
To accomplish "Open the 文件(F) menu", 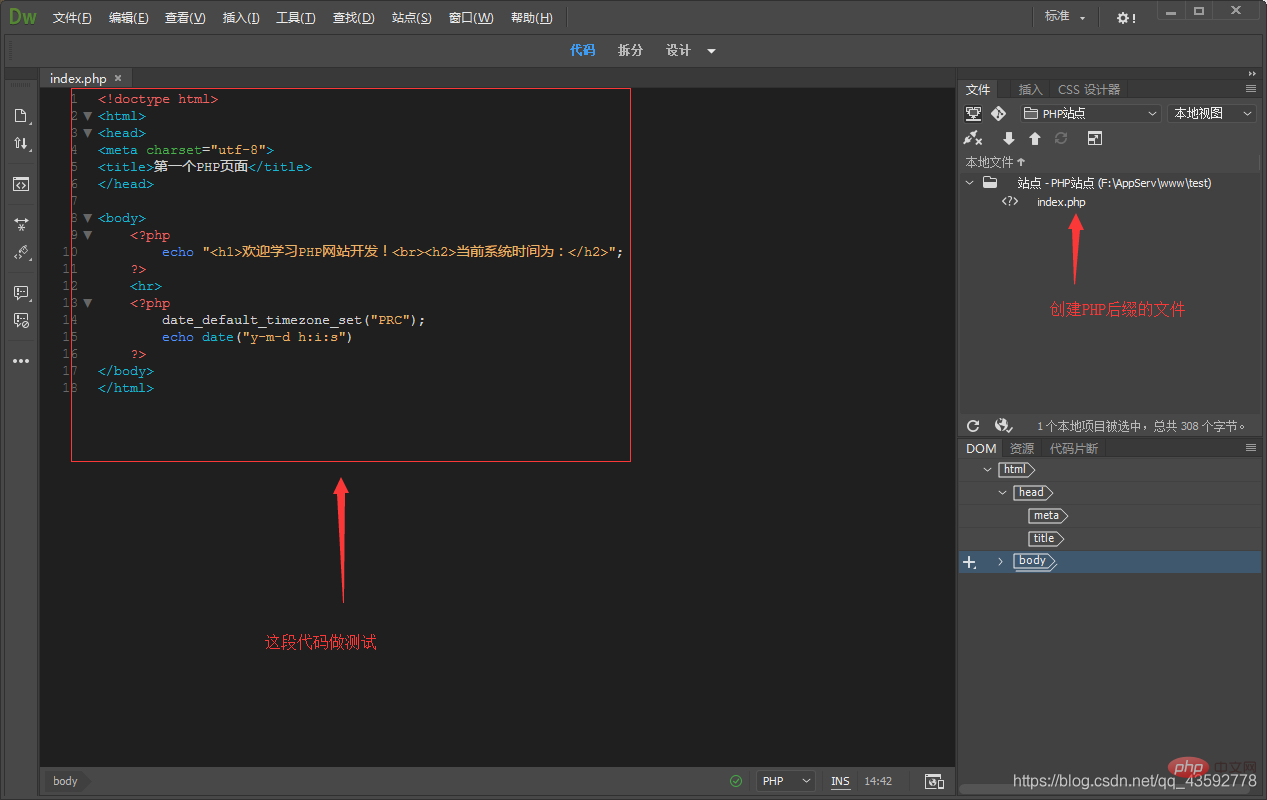I will point(72,18).
